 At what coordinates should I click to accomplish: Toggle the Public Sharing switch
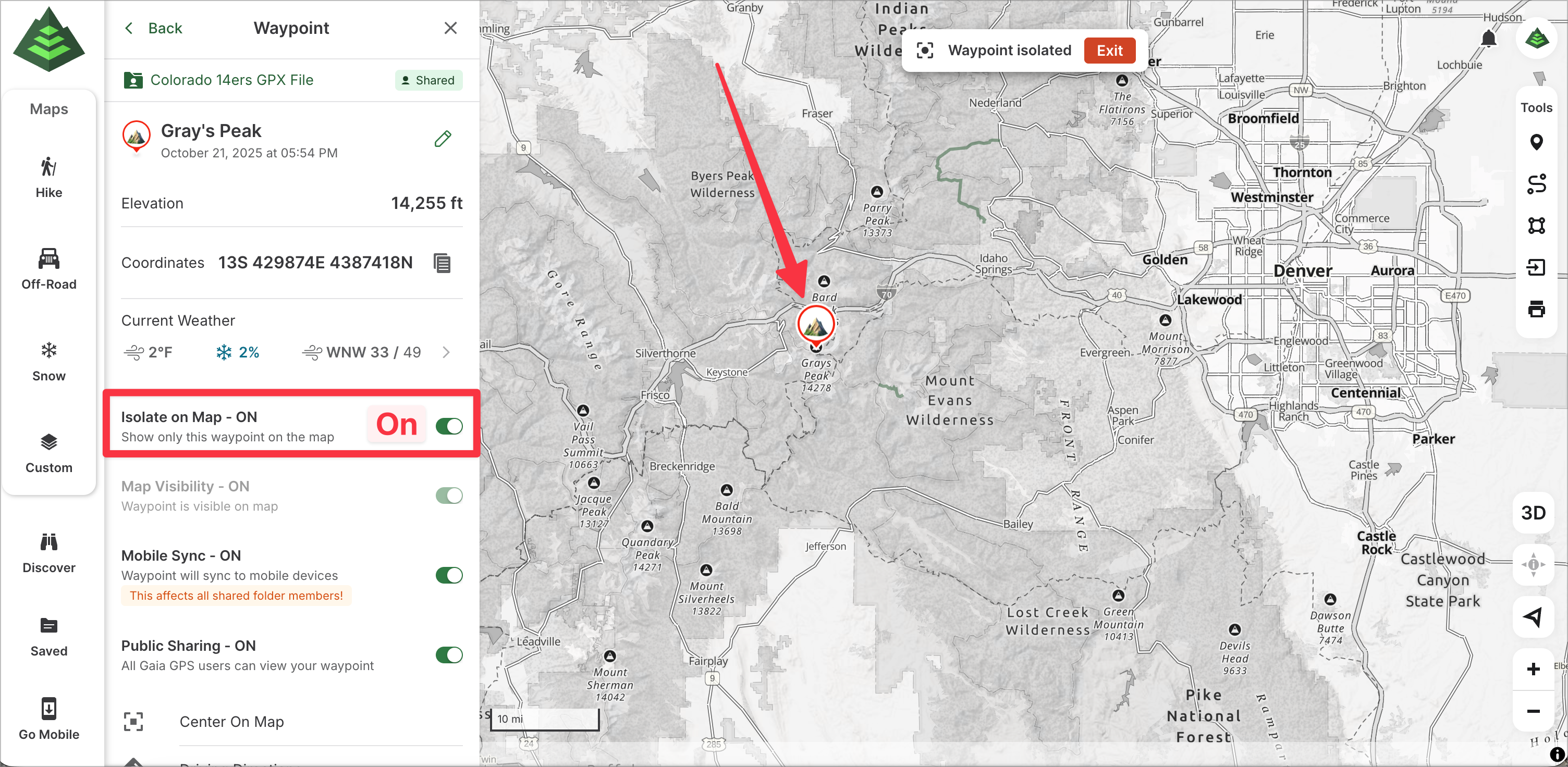tap(449, 655)
